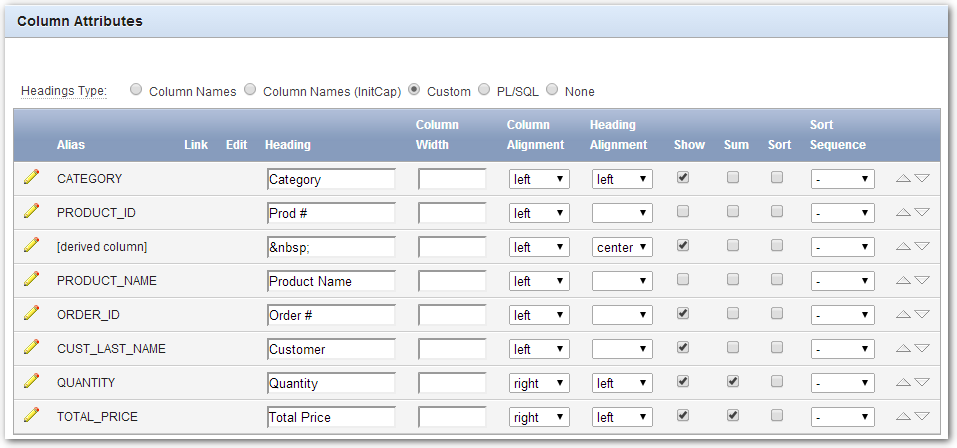Move ORDER_ID row up with arrow
The height and width of the screenshot is (448, 957).
click(903, 315)
